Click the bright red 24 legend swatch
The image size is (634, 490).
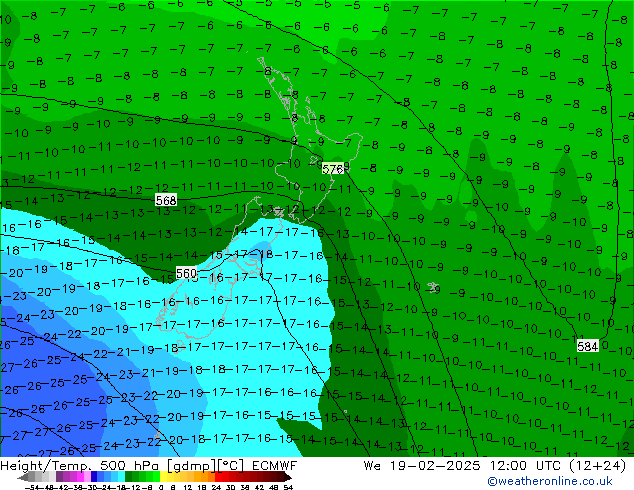(x=218, y=477)
